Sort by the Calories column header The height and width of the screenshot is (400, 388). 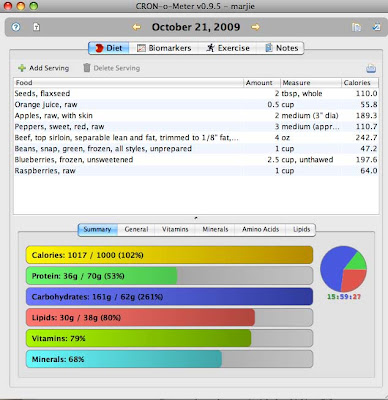[360, 83]
